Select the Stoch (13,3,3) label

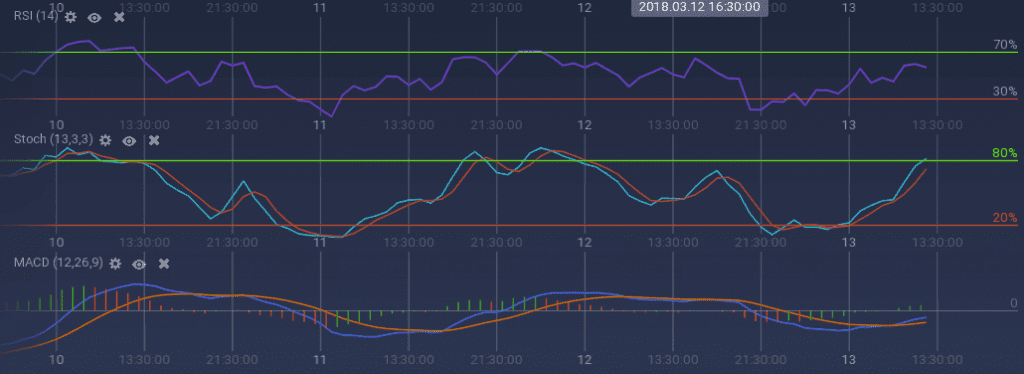(x=54, y=140)
